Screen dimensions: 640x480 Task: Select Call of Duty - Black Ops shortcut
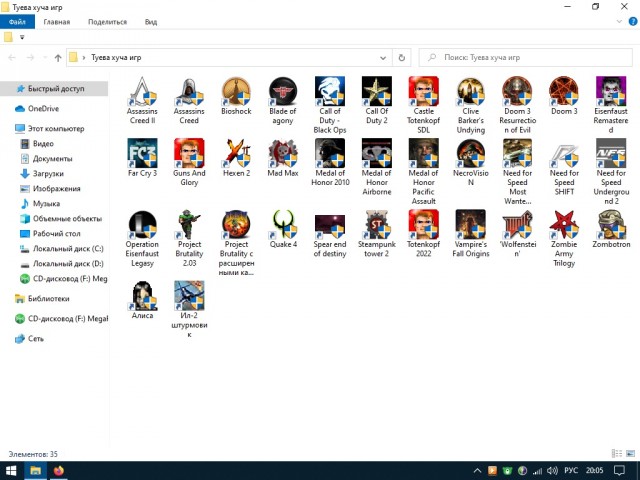[x=330, y=105]
